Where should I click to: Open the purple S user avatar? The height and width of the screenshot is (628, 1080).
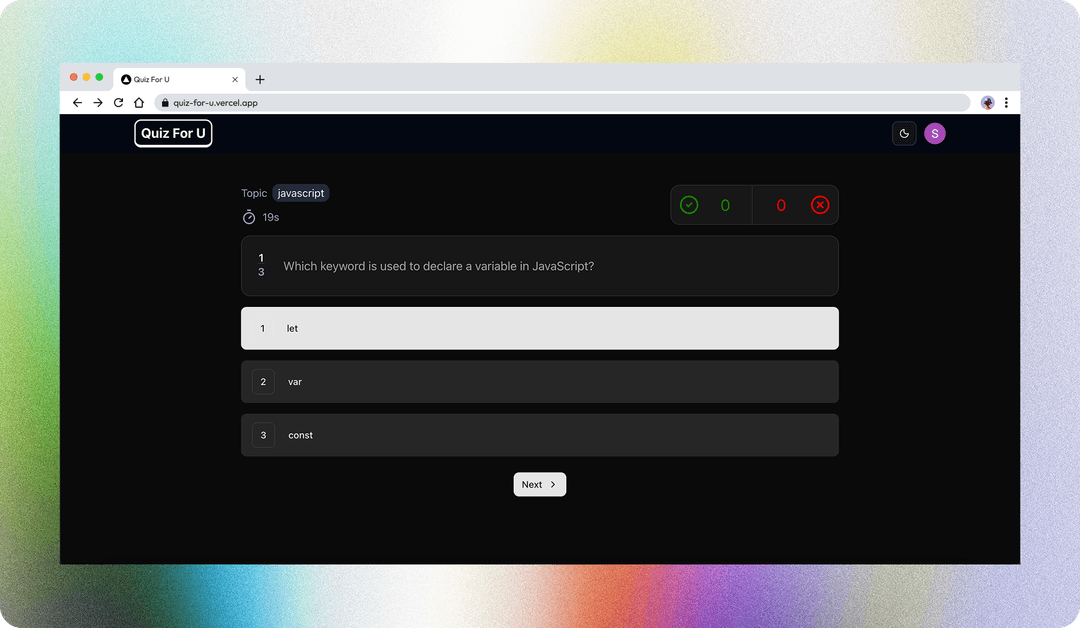[934, 134]
